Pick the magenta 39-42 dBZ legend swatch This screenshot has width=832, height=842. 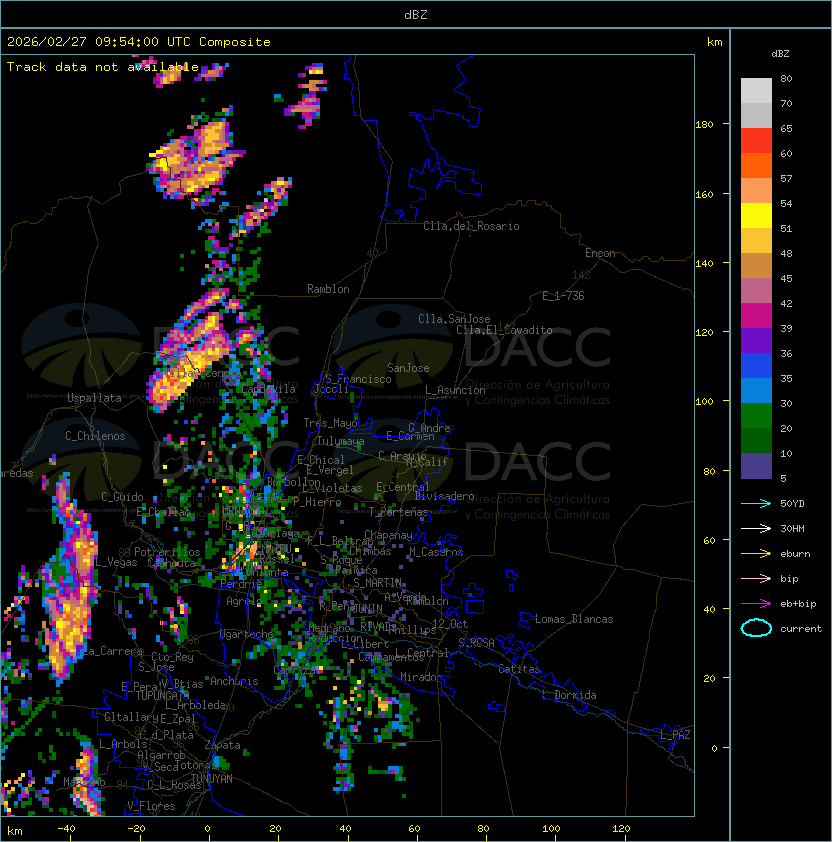tap(756, 316)
